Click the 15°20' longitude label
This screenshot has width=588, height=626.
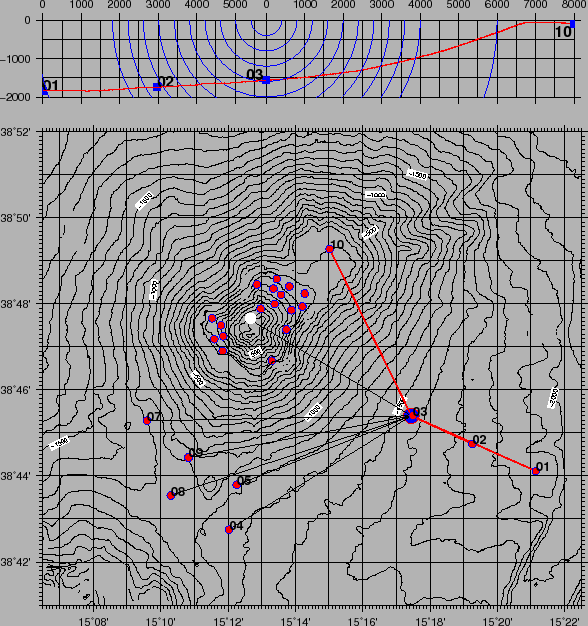tap(497, 621)
